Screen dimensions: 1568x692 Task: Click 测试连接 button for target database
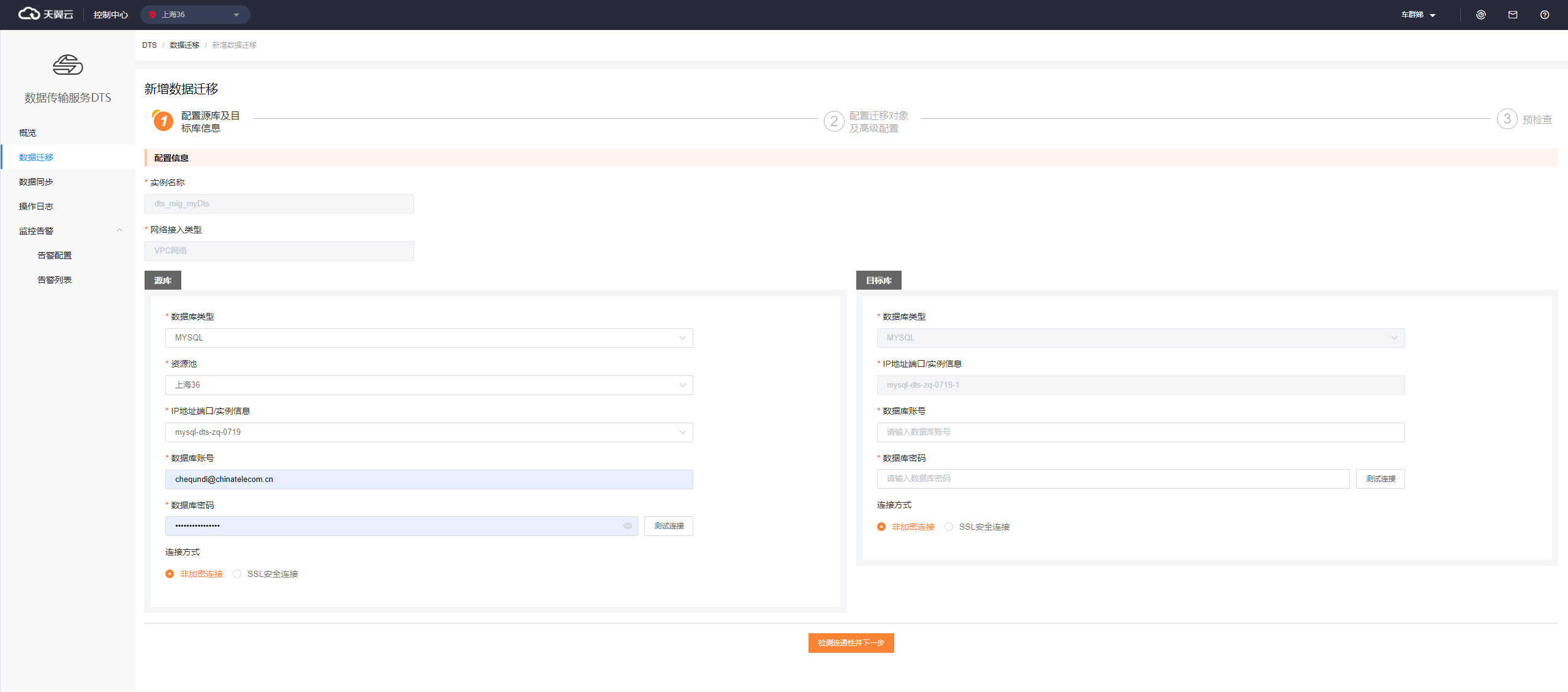tap(1380, 479)
